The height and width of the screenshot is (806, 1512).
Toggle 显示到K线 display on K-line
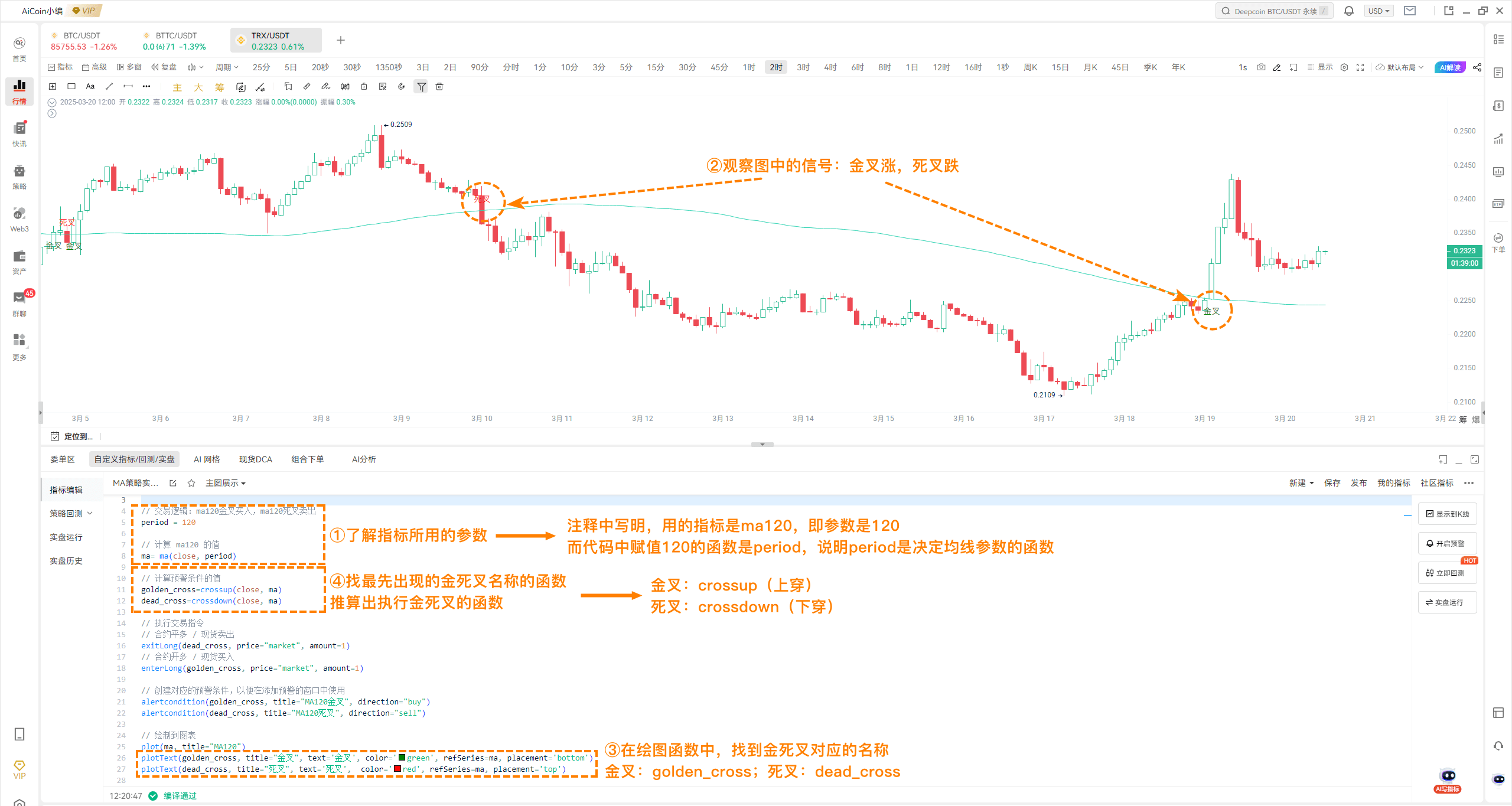(x=1448, y=513)
